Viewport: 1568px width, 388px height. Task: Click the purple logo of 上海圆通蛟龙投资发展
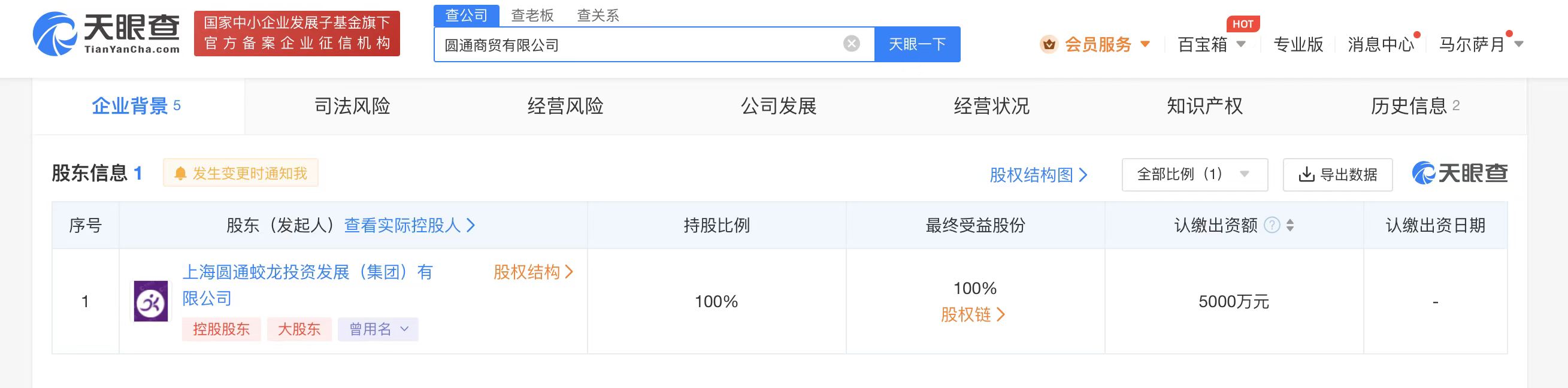pyautogui.click(x=151, y=301)
